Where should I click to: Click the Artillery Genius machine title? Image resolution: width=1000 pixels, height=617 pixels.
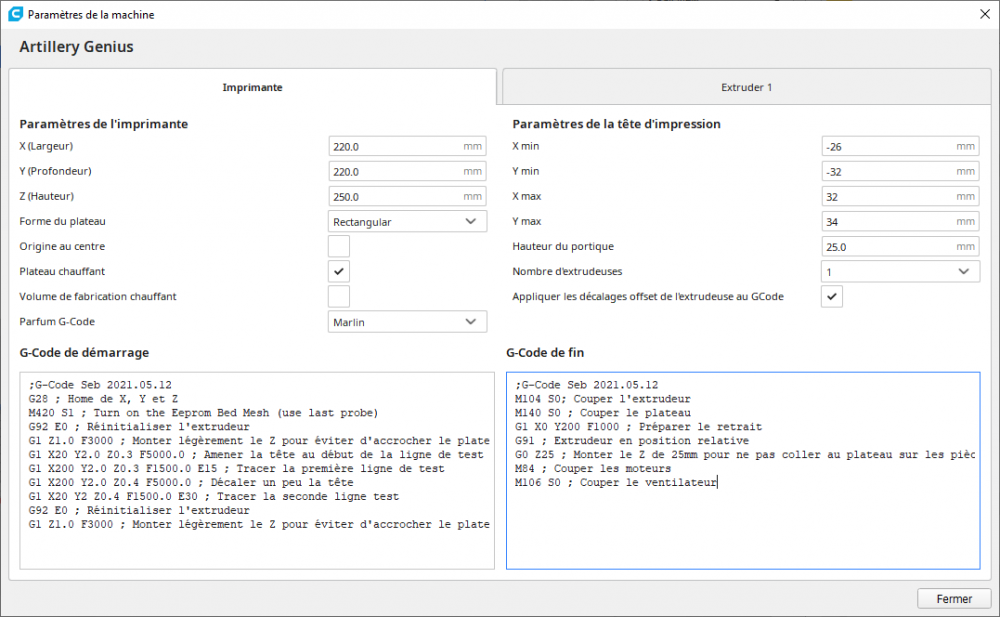click(77, 47)
